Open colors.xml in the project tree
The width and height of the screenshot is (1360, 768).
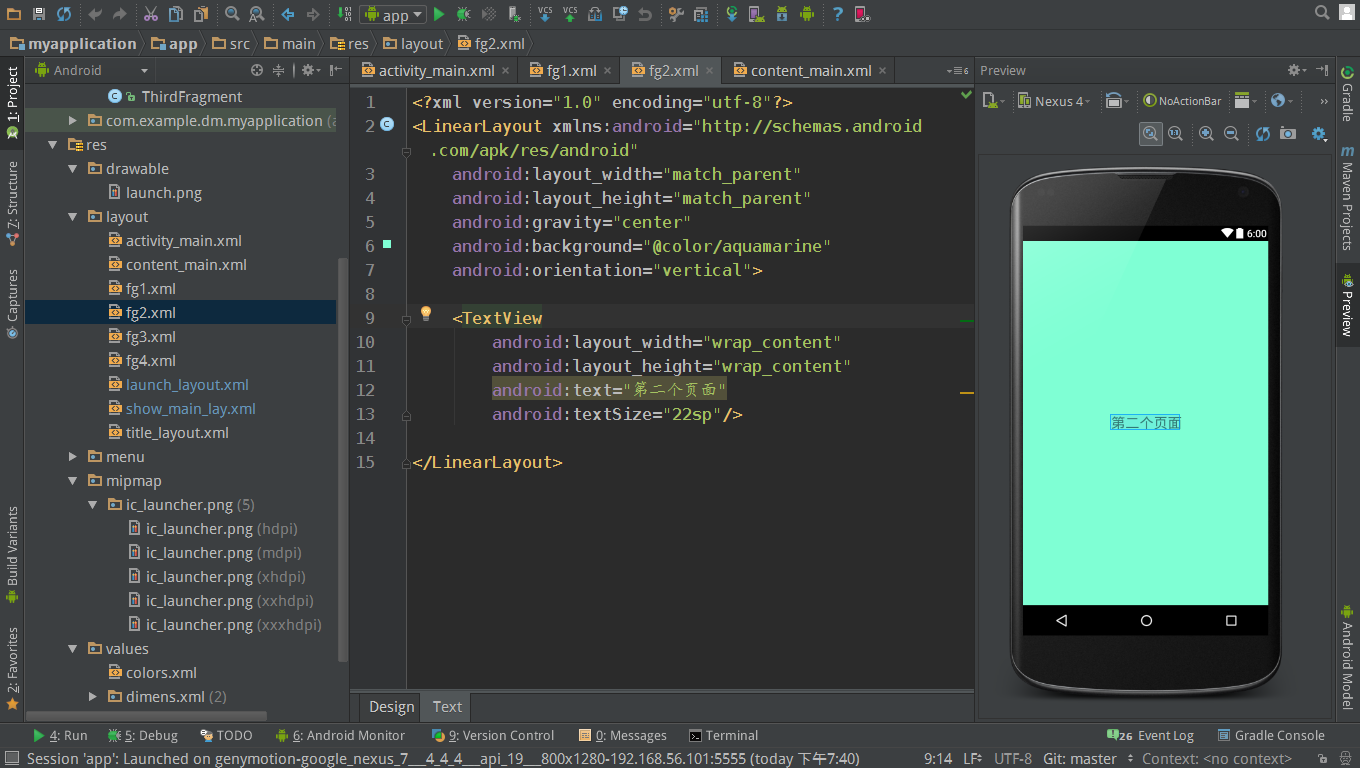coord(160,673)
